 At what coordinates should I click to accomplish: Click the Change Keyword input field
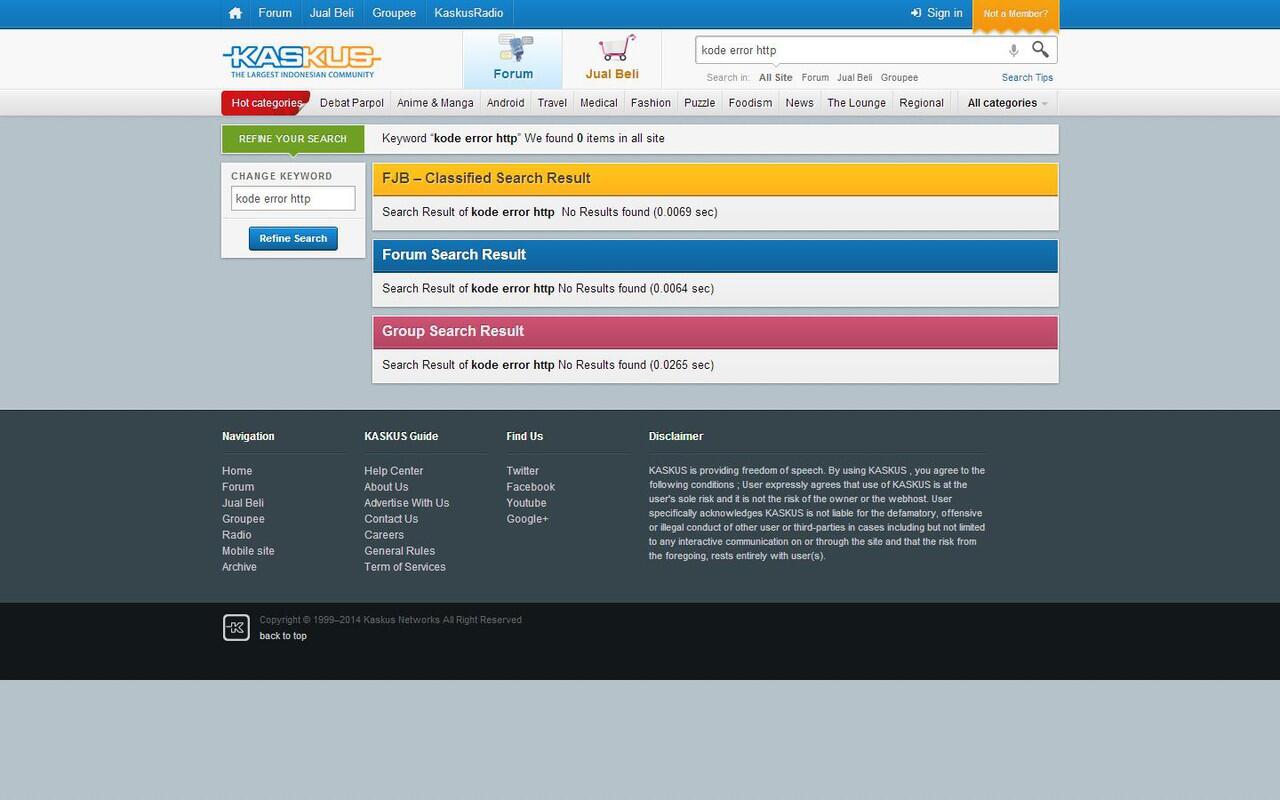tap(293, 198)
